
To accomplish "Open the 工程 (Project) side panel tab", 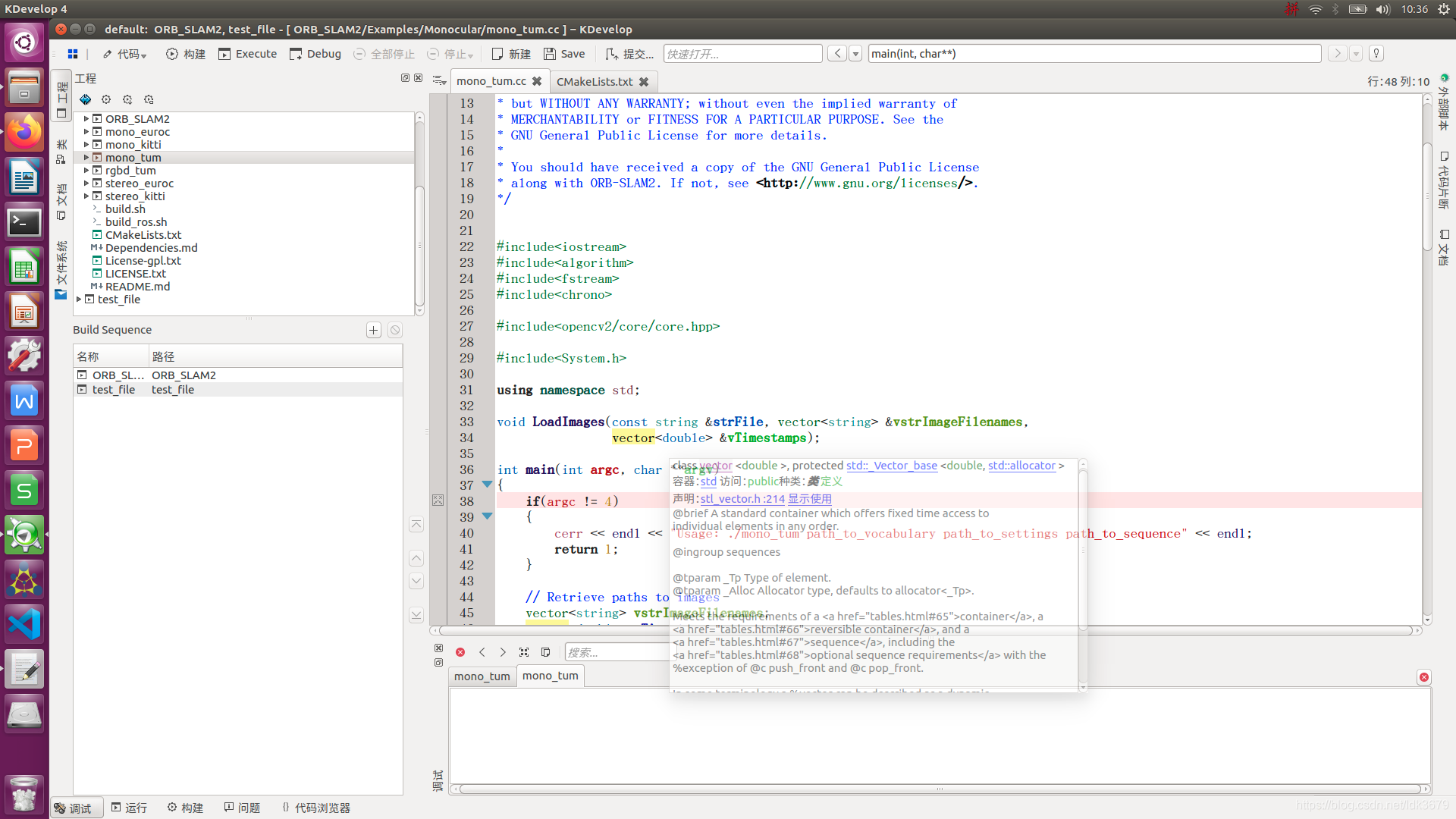I will click(61, 94).
